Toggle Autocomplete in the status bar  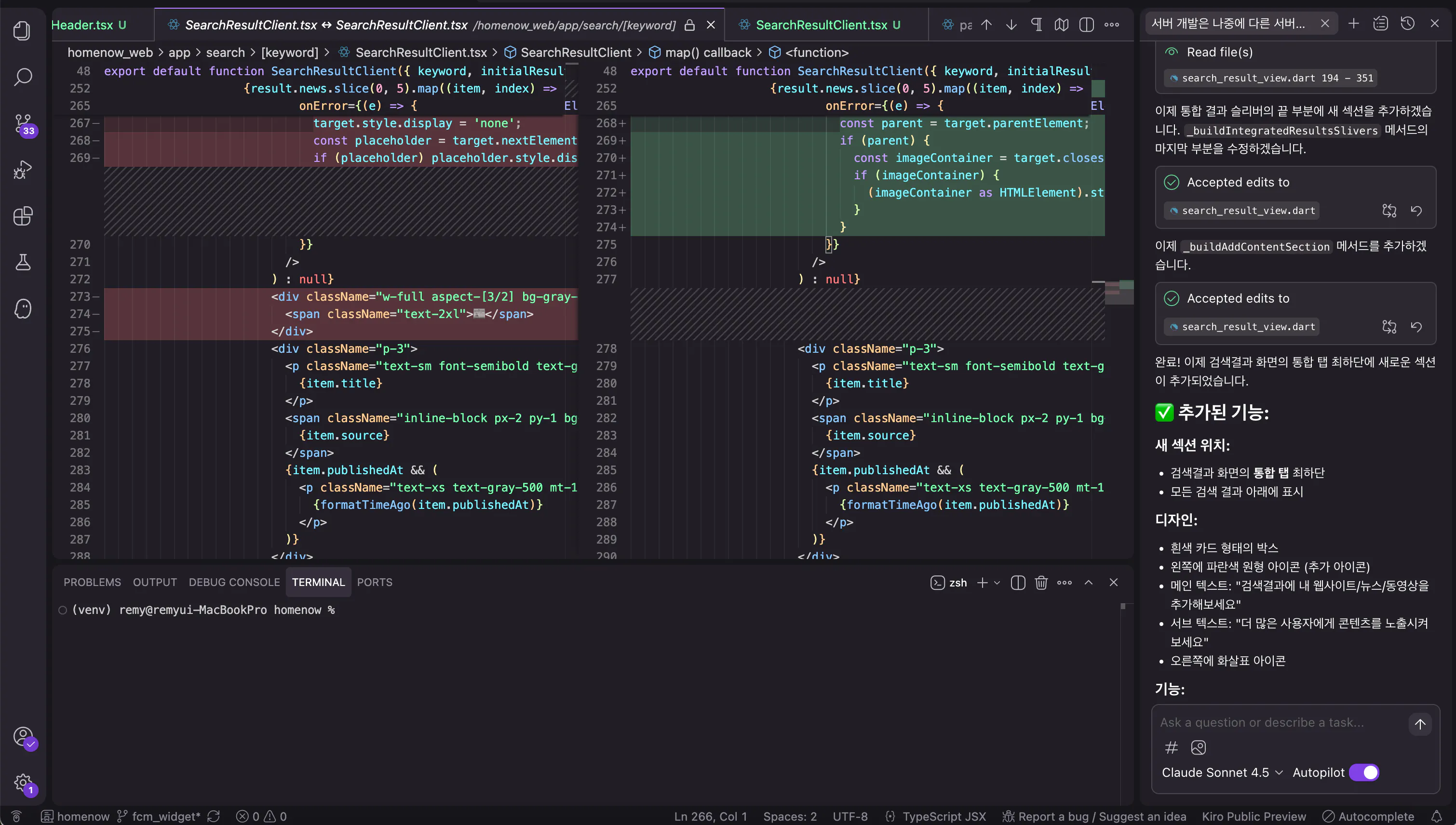pos(1369,816)
